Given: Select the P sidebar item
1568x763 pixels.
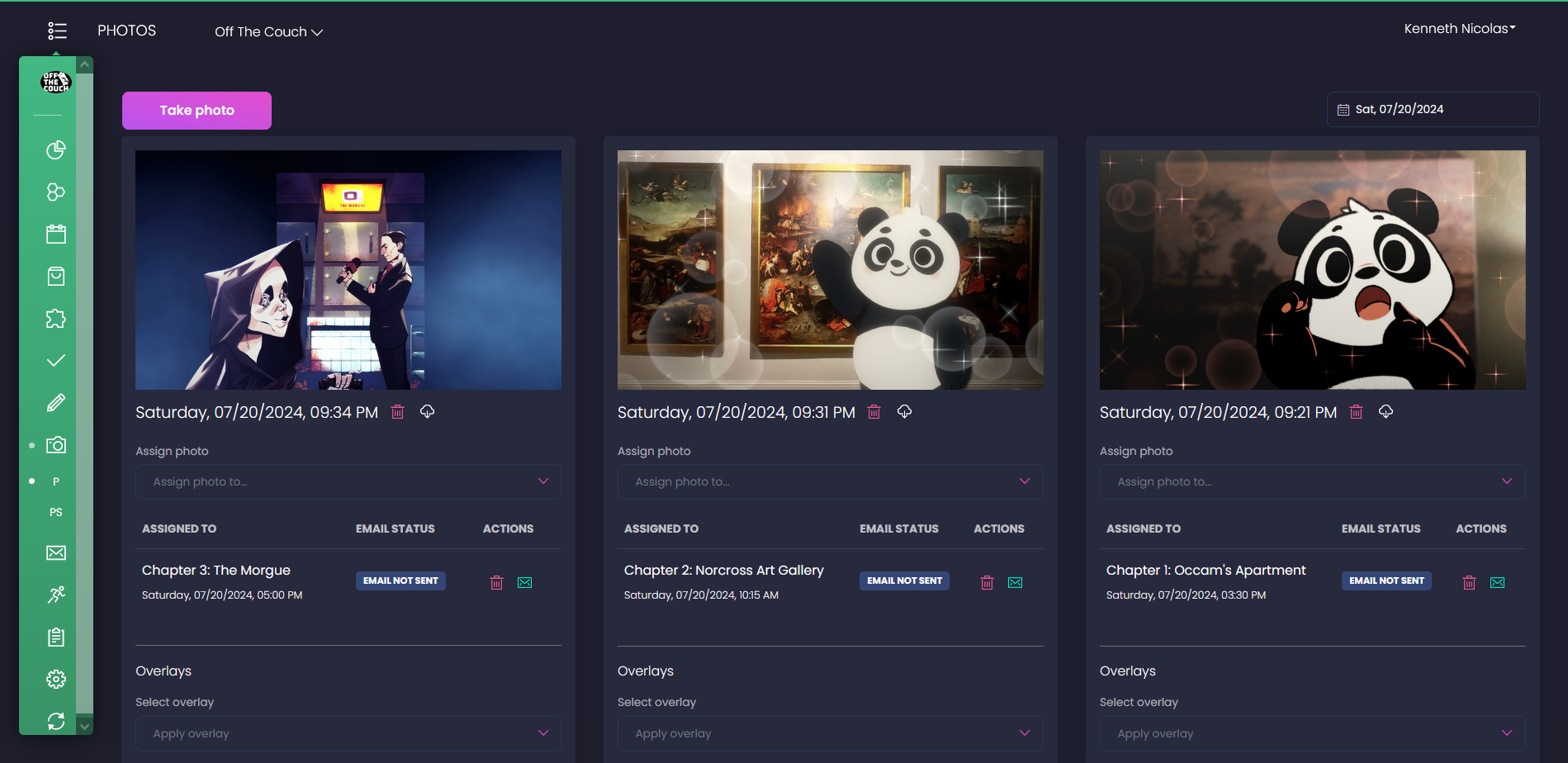Looking at the screenshot, I should (x=56, y=481).
